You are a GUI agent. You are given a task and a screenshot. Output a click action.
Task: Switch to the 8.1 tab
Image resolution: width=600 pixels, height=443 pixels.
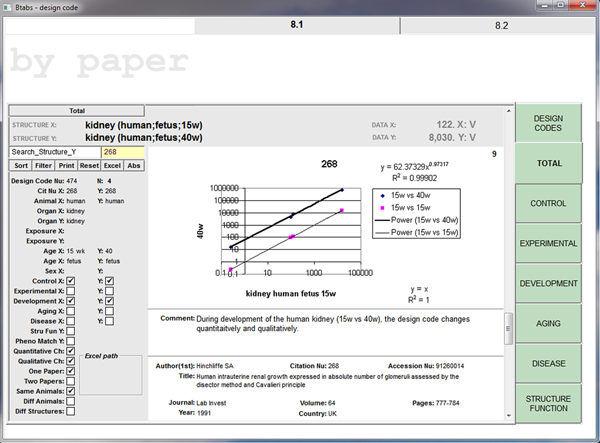click(x=297, y=25)
